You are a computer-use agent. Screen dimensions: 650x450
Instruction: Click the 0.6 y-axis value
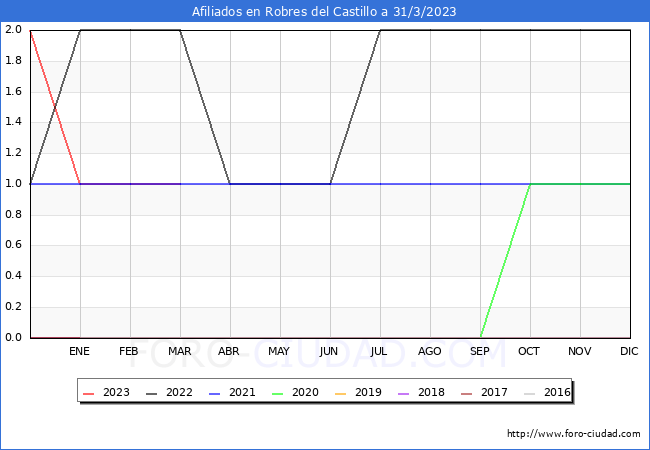point(13,245)
